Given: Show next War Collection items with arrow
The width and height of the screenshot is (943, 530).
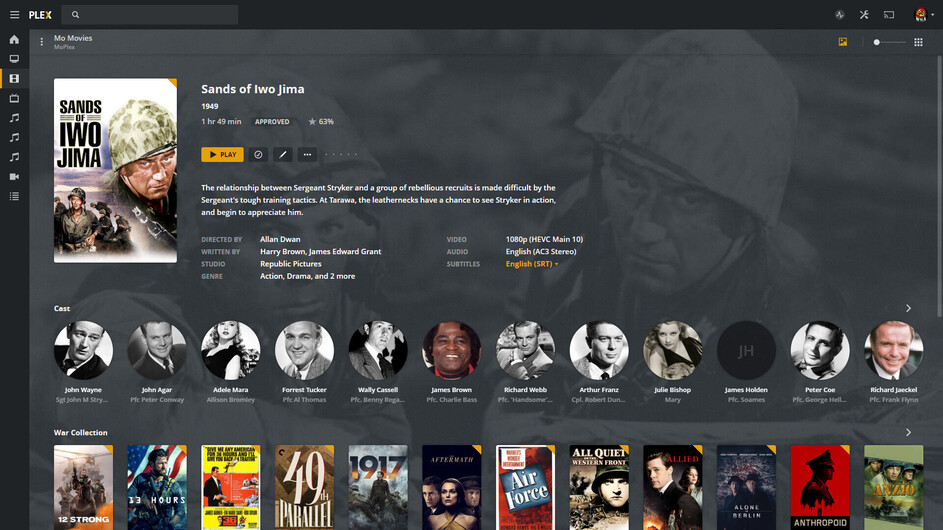Looking at the screenshot, I should tap(908, 433).
